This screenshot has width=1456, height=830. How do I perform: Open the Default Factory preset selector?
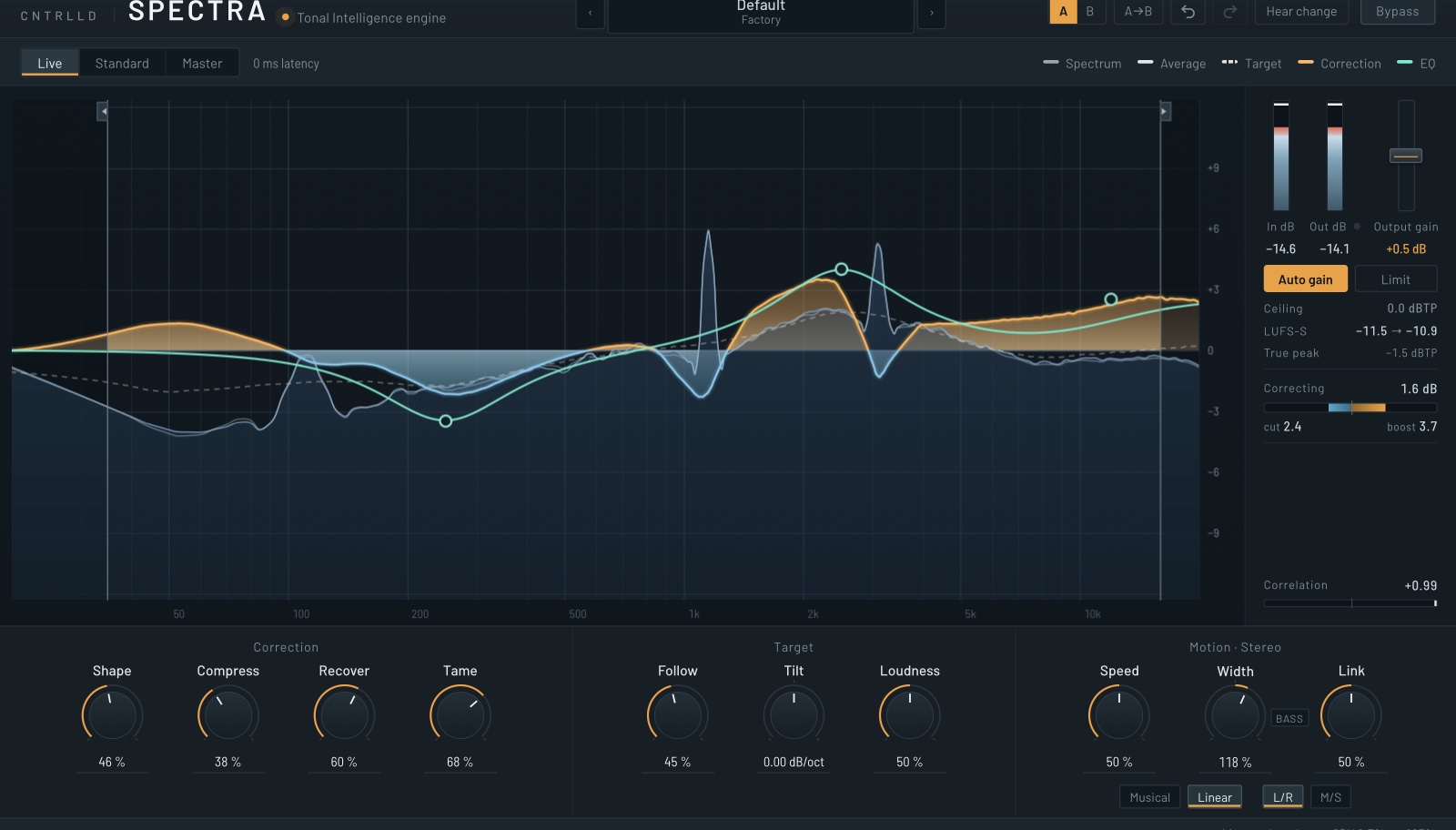pyautogui.click(x=761, y=14)
